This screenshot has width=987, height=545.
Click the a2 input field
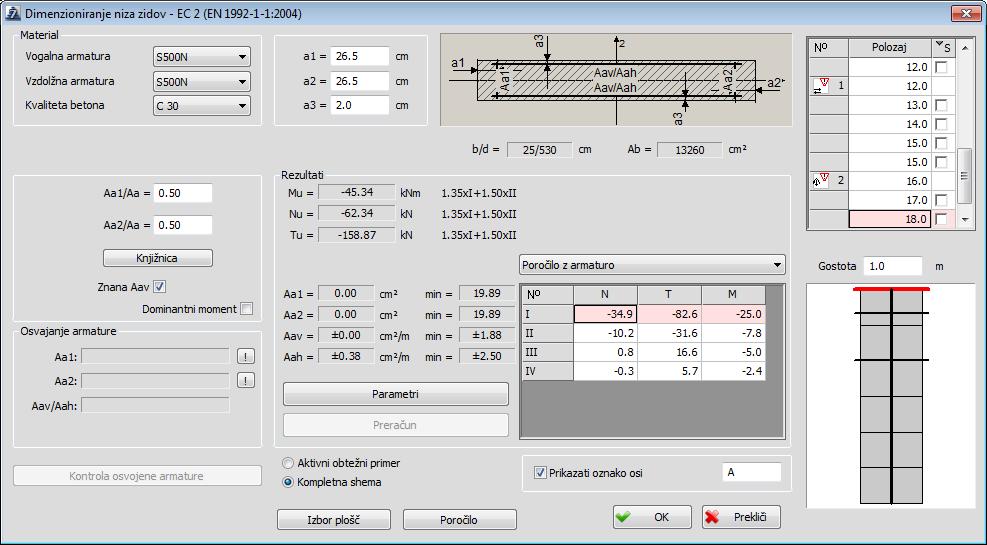(359, 81)
